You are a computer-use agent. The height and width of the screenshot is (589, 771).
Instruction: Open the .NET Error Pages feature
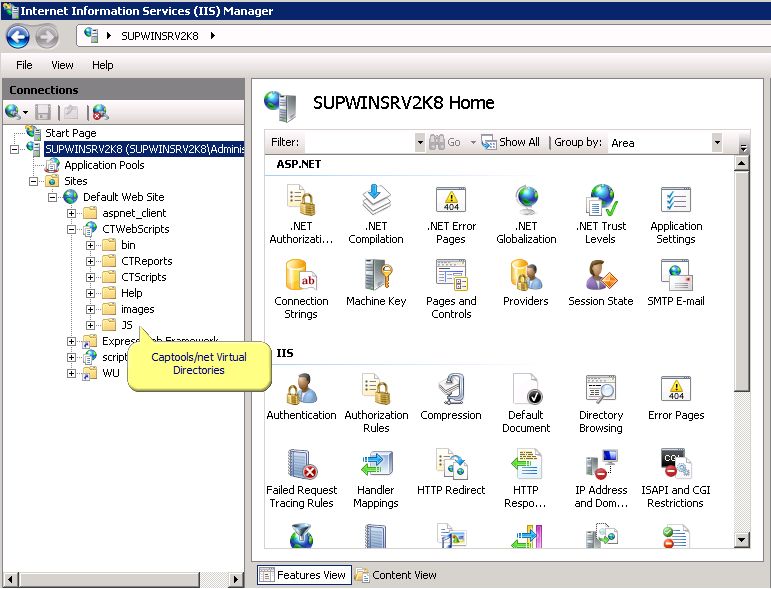451,214
